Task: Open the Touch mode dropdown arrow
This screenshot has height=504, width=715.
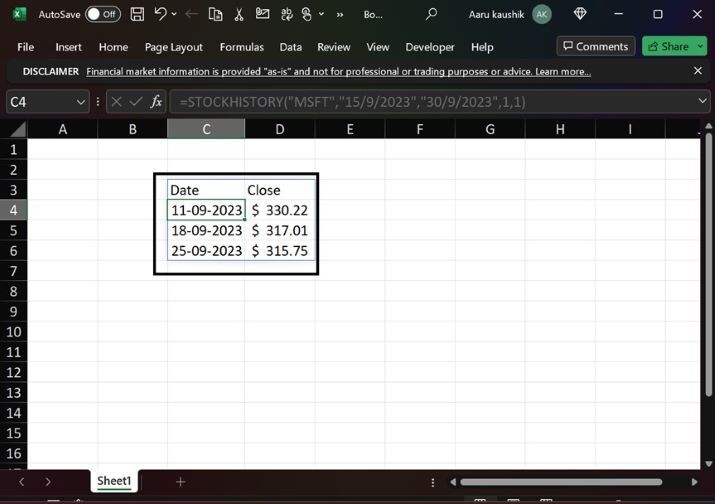Action: (321, 14)
